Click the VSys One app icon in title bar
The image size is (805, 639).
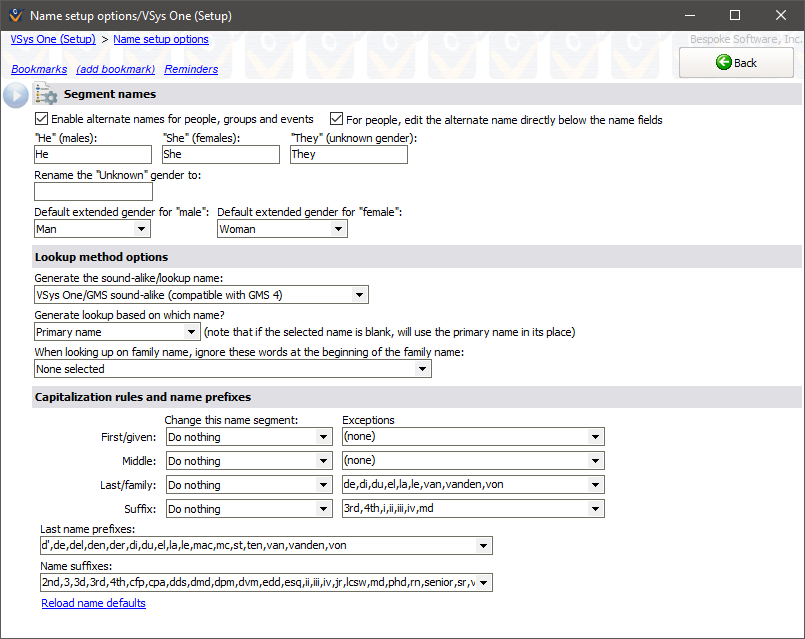pos(15,16)
